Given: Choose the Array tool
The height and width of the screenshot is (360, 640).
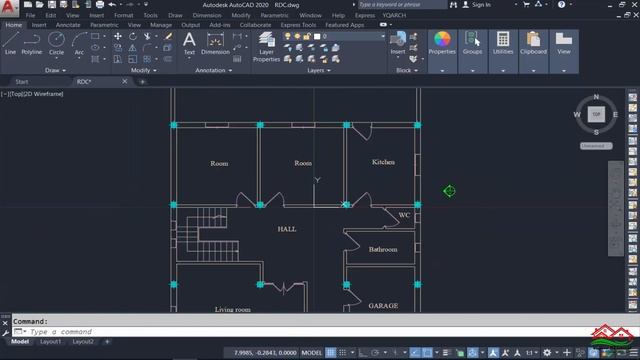Looking at the screenshot, I should [147, 59].
